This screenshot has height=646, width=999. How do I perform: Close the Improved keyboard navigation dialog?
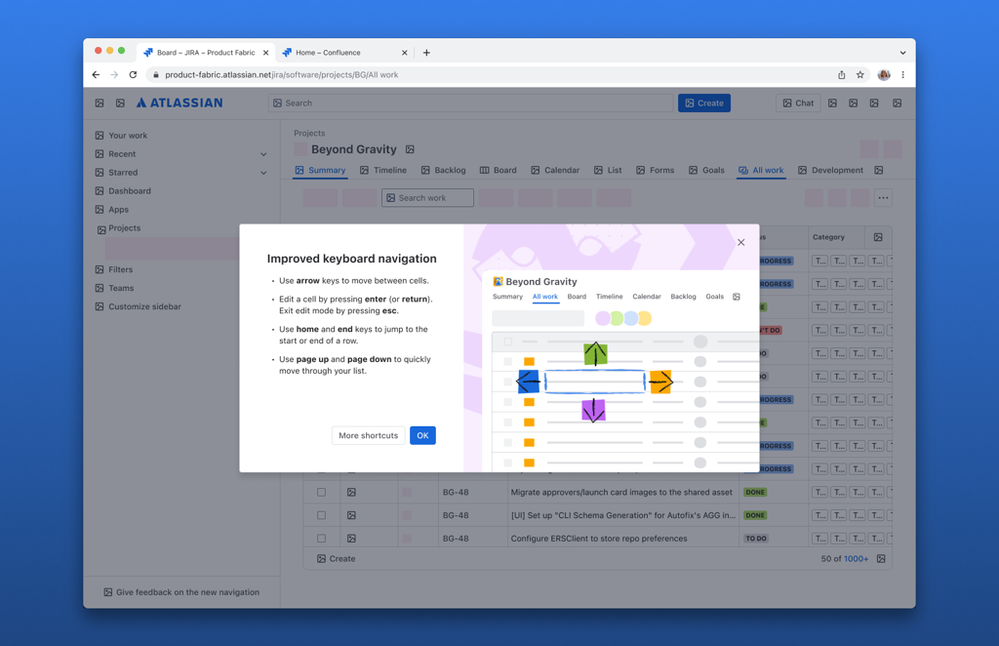click(741, 242)
